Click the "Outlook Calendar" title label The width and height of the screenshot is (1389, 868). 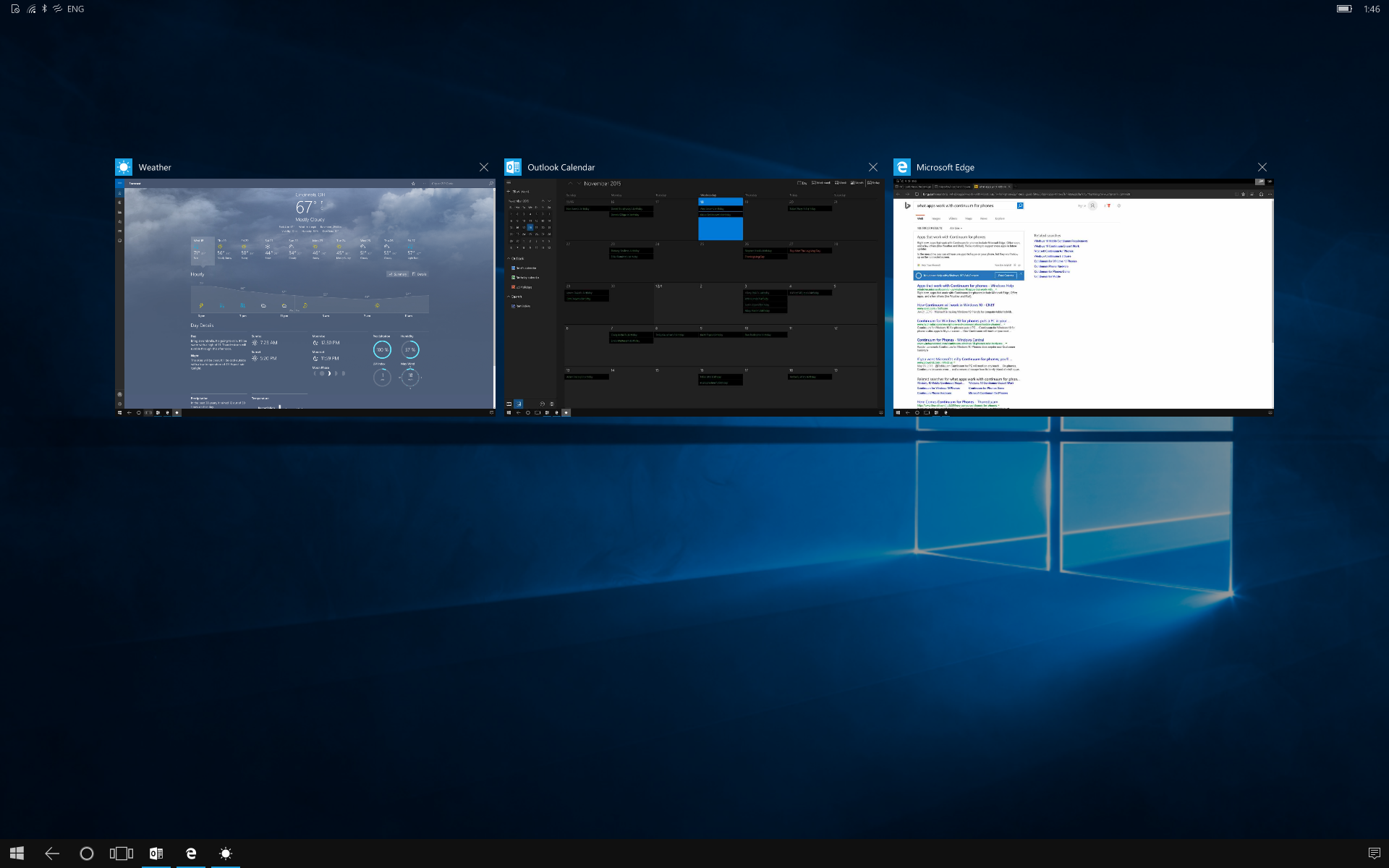tap(561, 167)
